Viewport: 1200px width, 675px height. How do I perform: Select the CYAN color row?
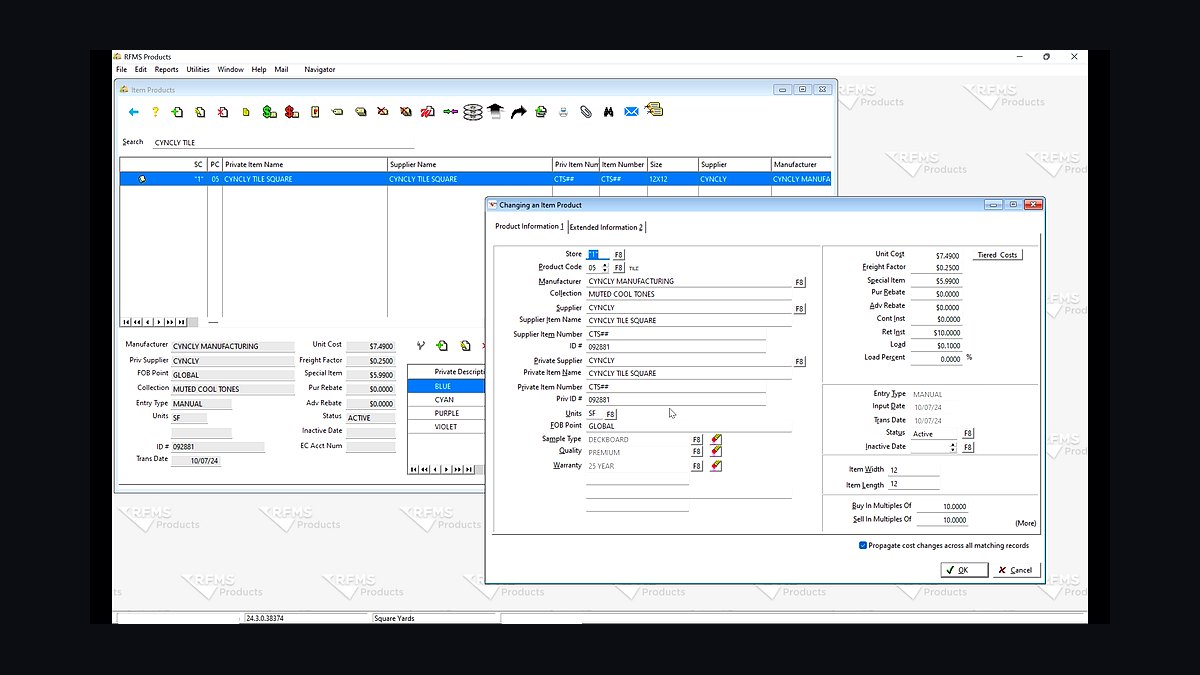pyautogui.click(x=446, y=400)
